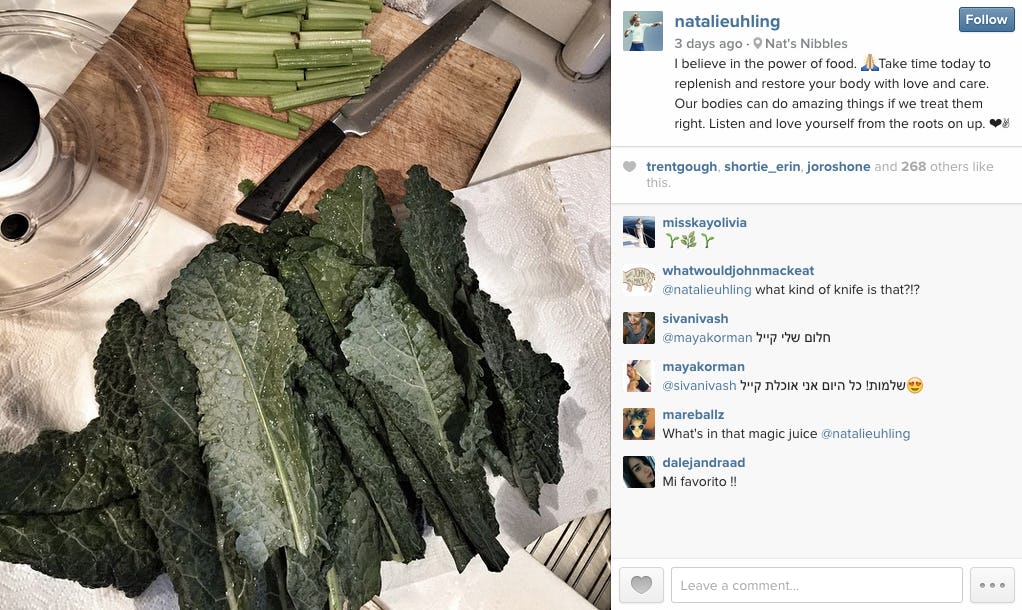The image size is (1022, 610).
Task: Click joroshone in the likes list
Action: [838, 167]
